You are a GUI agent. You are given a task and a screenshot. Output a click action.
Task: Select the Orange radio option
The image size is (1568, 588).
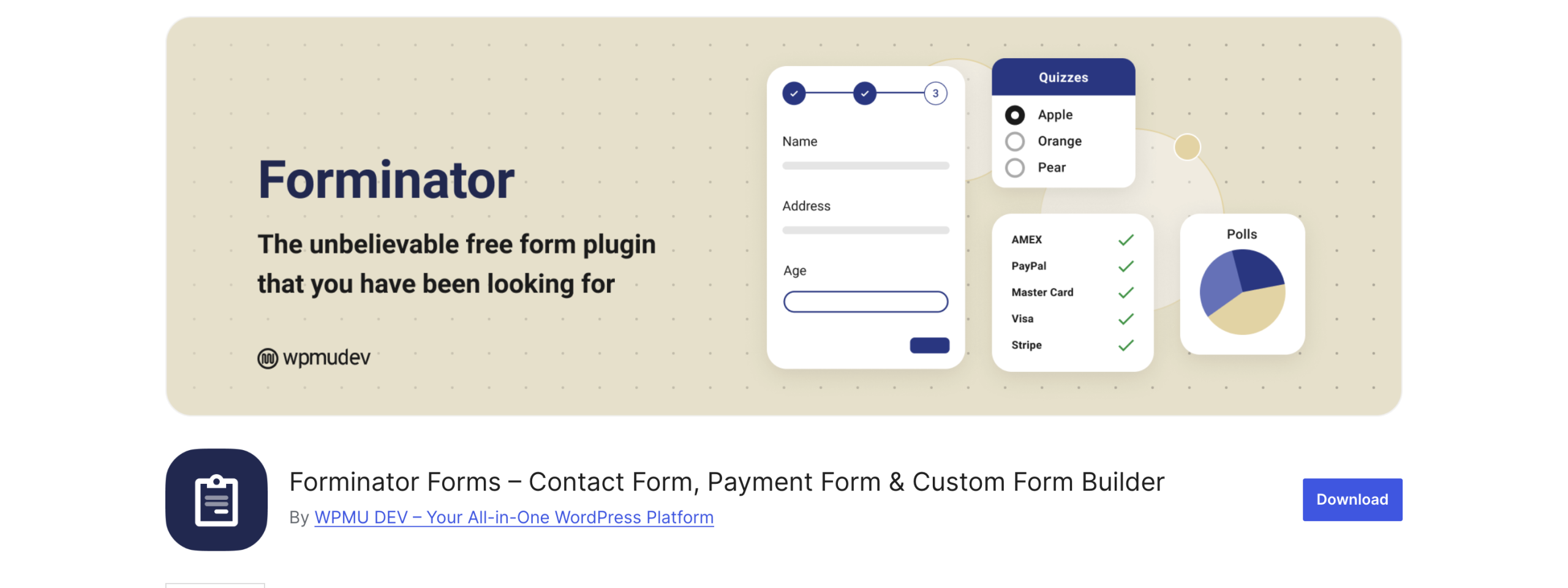(x=1014, y=141)
